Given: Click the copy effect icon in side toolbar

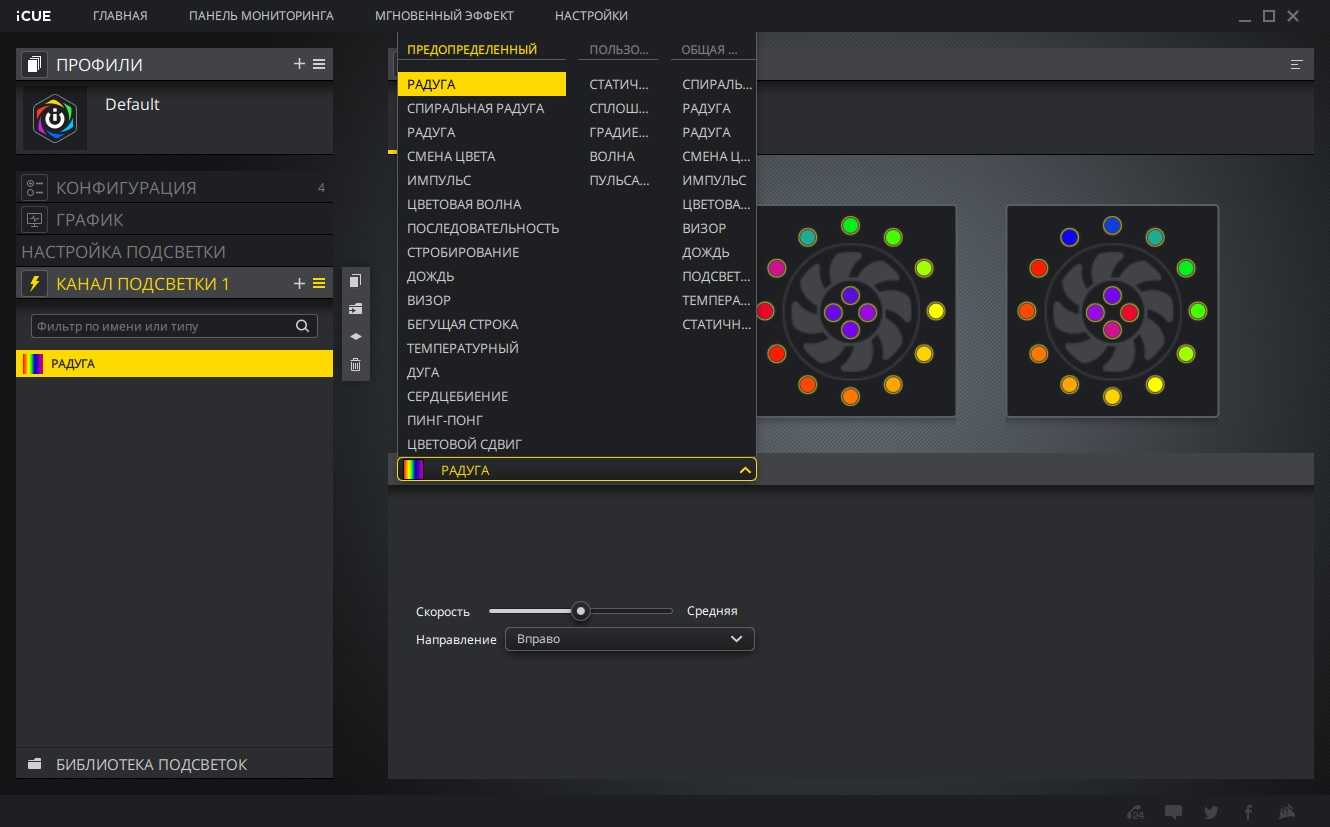Looking at the screenshot, I should (355, 281).
